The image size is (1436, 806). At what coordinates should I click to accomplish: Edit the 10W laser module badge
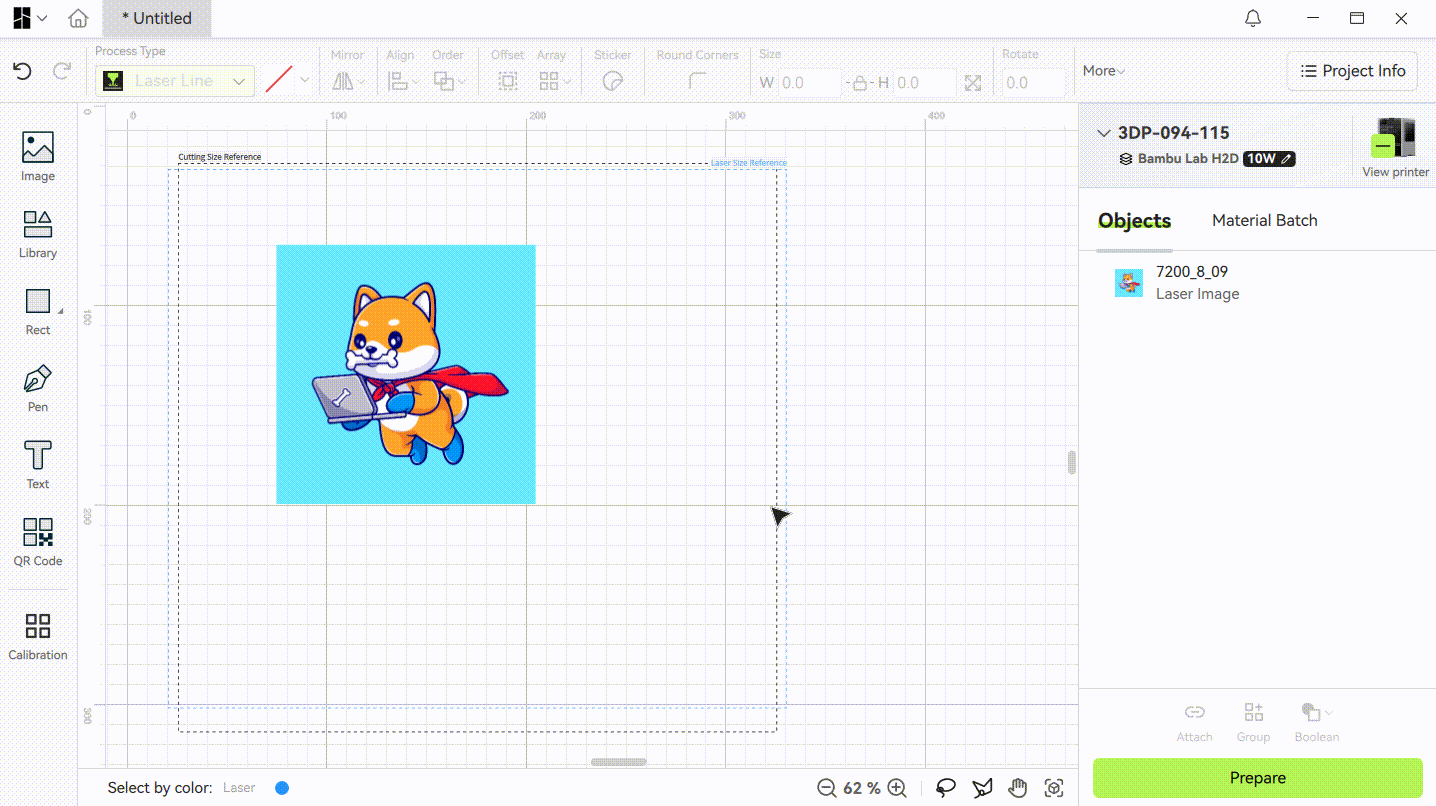tap(1269, 159)
